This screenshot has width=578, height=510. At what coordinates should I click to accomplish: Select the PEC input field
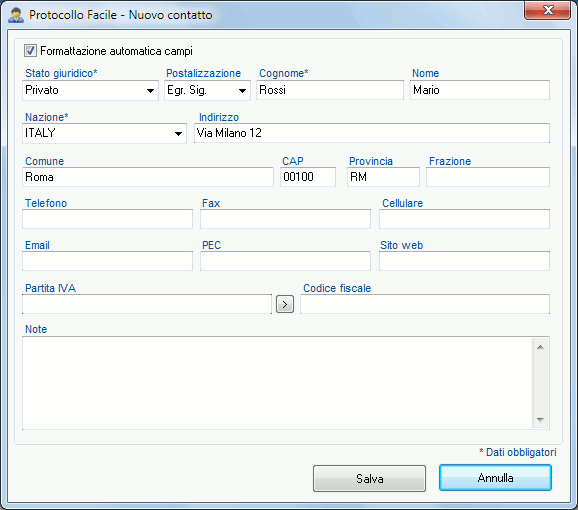pos(285,261)
